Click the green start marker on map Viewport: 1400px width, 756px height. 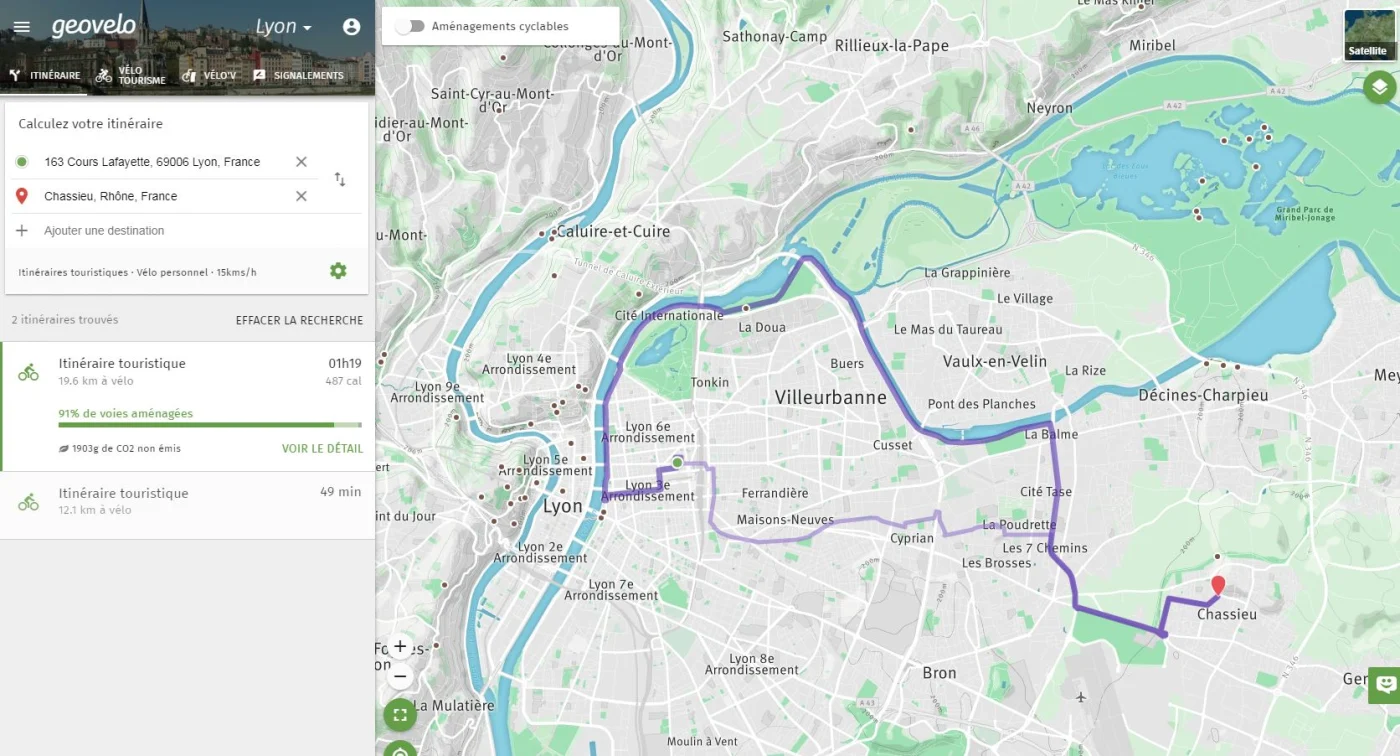pyautogui.click(x=677, y=462)
